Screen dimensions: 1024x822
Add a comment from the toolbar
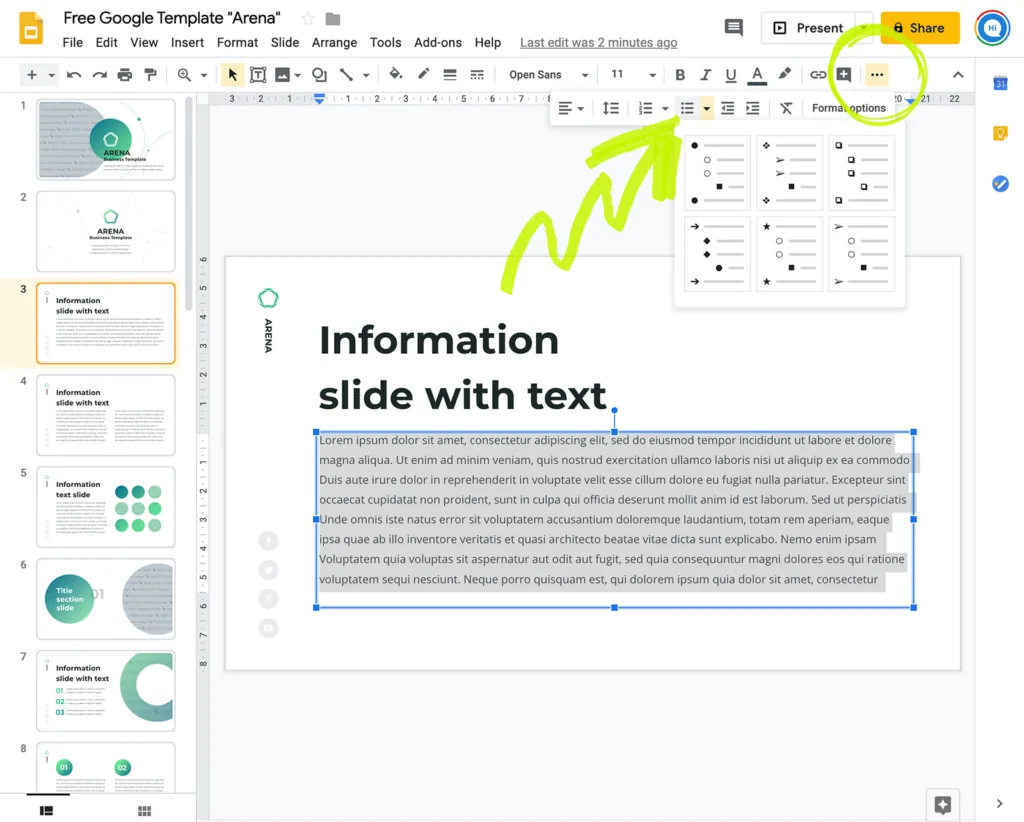pos(844,75)
